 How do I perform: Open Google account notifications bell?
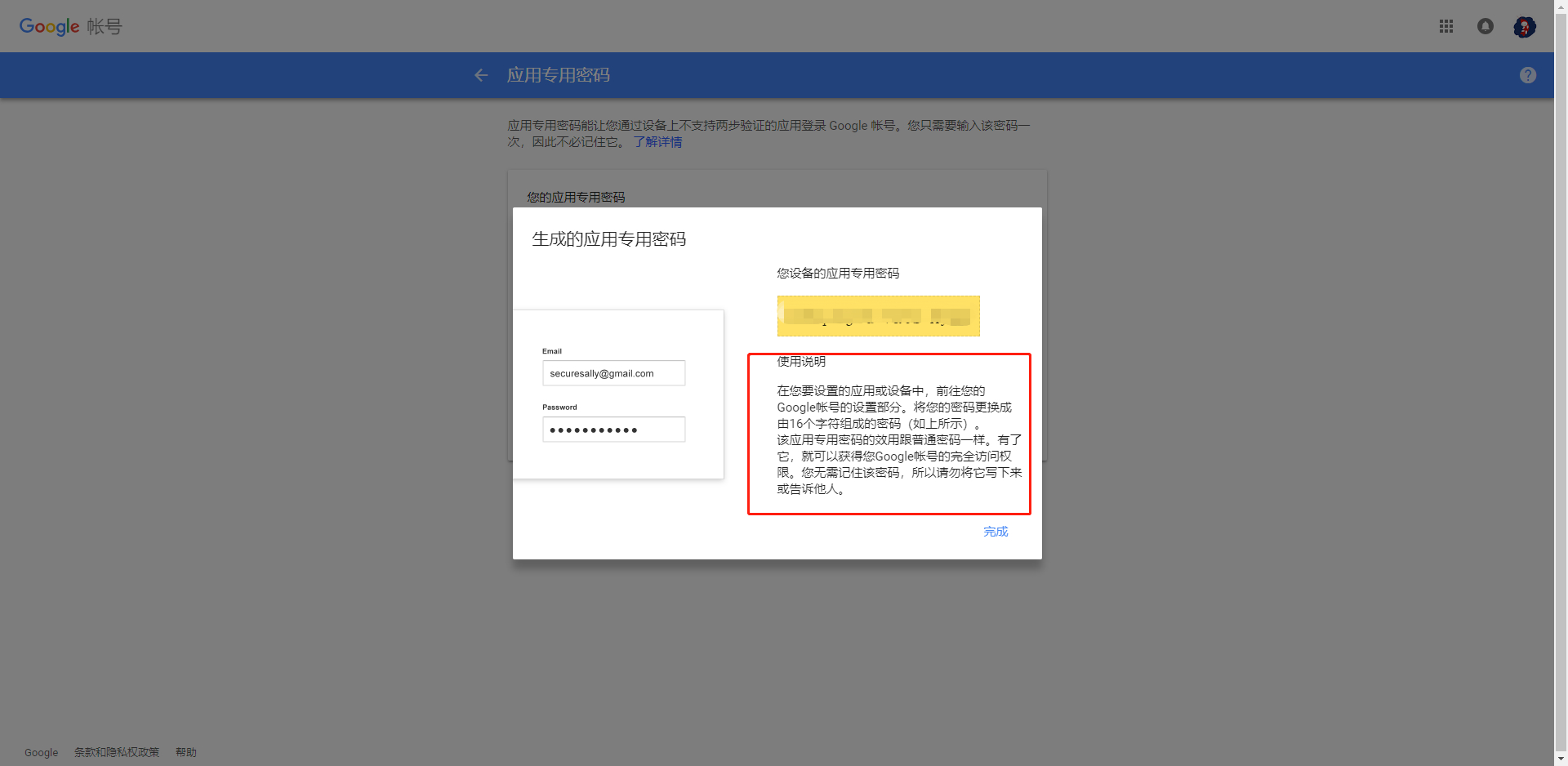pos(1486,26)
